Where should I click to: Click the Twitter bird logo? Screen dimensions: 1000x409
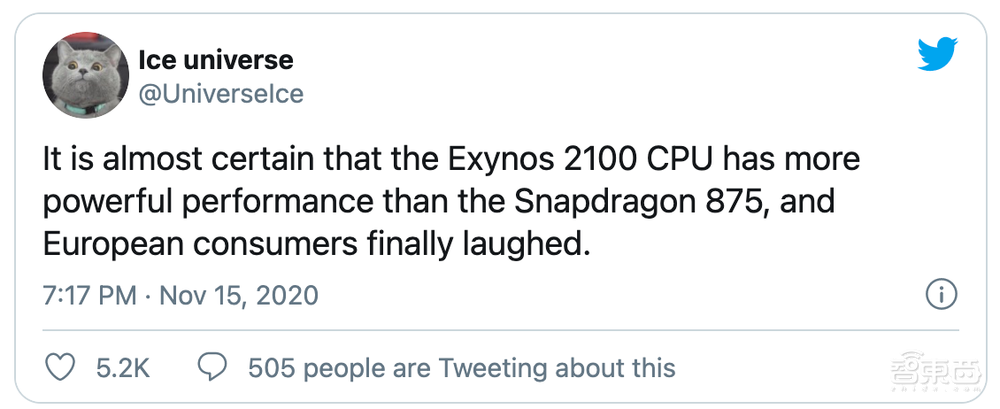[x=938, y=57]
